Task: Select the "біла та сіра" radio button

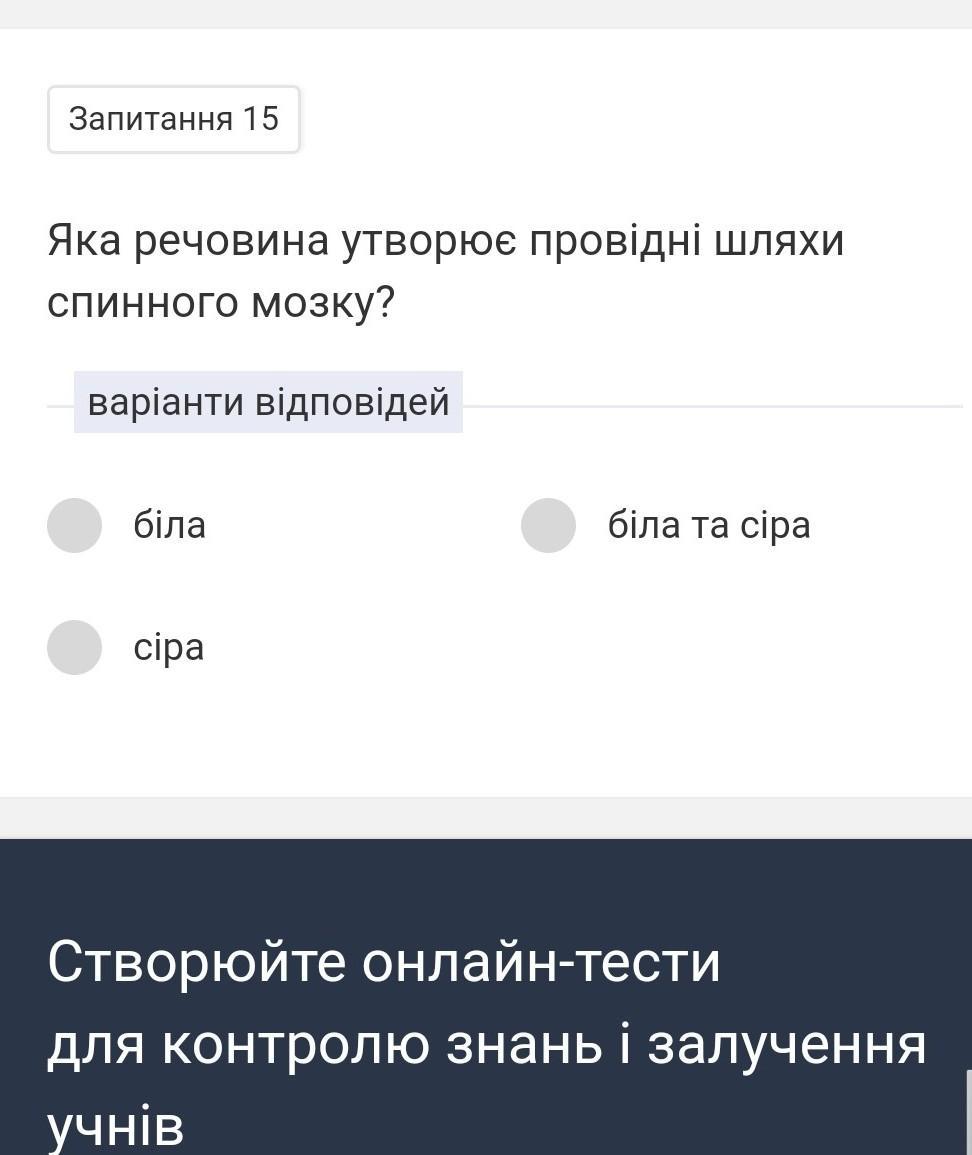Action: pyautogui.click(x=548, y=525)
